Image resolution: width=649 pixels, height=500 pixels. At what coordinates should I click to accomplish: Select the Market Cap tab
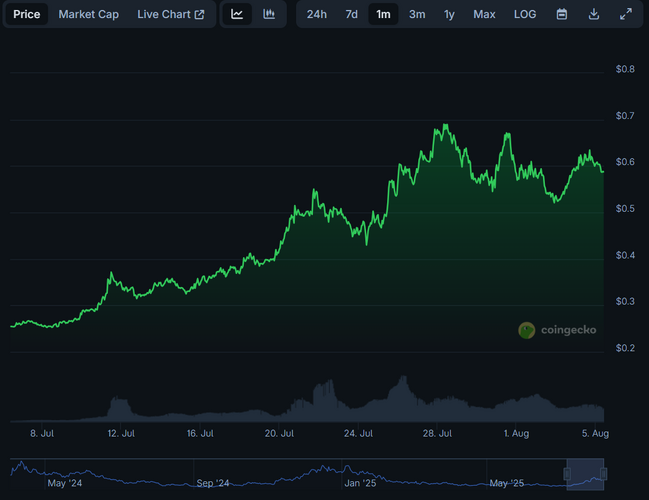[88, 14]
